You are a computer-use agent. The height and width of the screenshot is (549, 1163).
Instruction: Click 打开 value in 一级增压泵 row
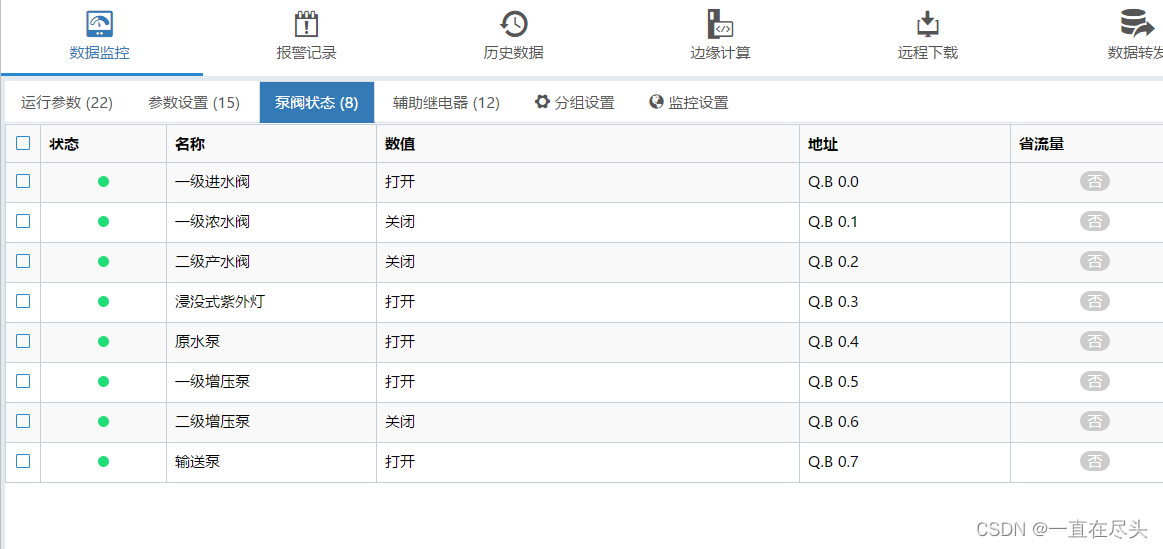coord(400,382)
